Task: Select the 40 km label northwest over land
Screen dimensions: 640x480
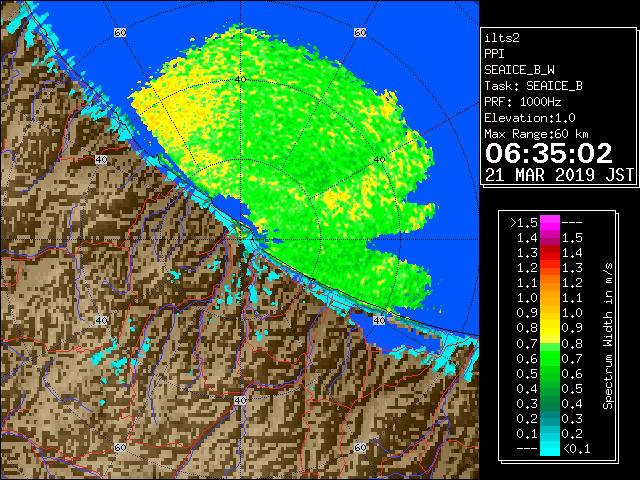Action: point(101,160)
